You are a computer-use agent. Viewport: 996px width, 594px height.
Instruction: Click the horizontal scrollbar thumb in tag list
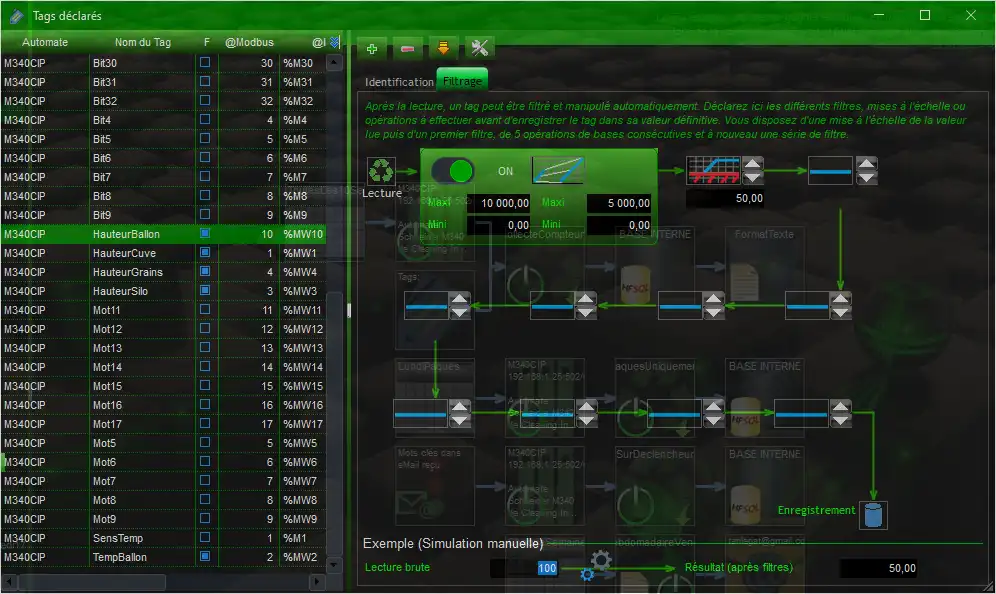93,581
